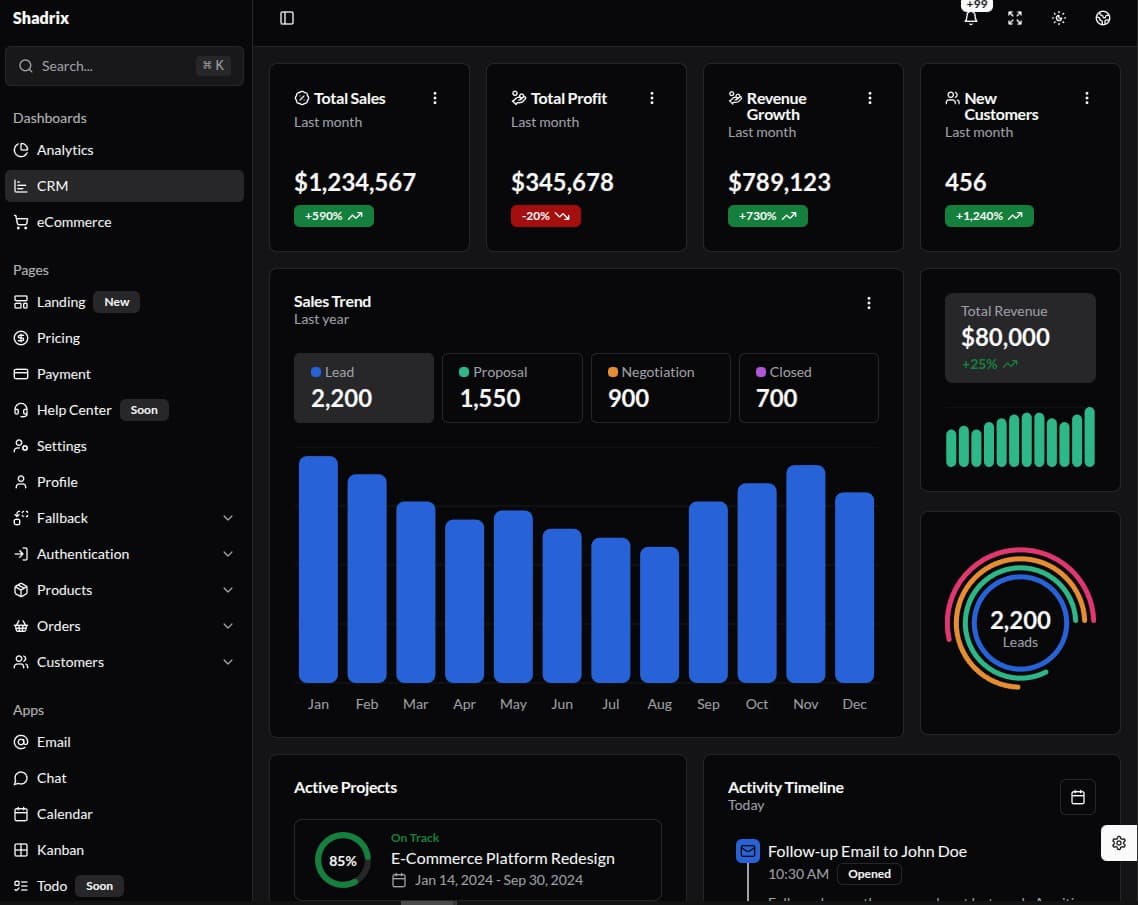The image size is (1138, 905).
Task: Click the Chat bubble icon
Action: (21, 778)
